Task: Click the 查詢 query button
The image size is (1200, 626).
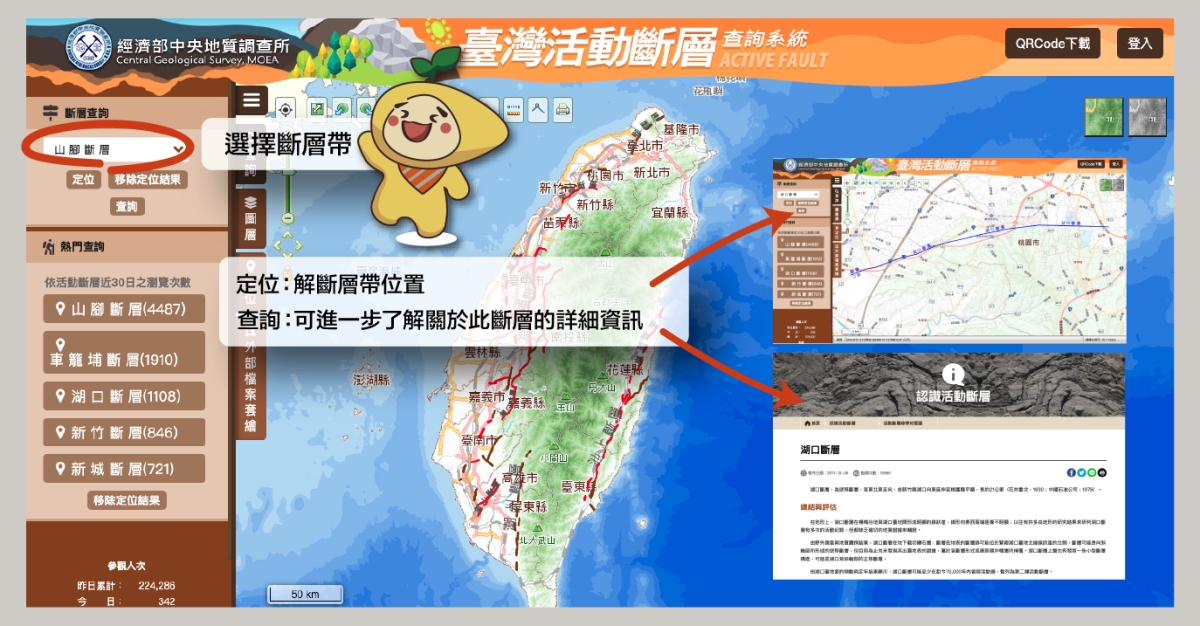Action: pyautogui.click(x=127, y=207)
